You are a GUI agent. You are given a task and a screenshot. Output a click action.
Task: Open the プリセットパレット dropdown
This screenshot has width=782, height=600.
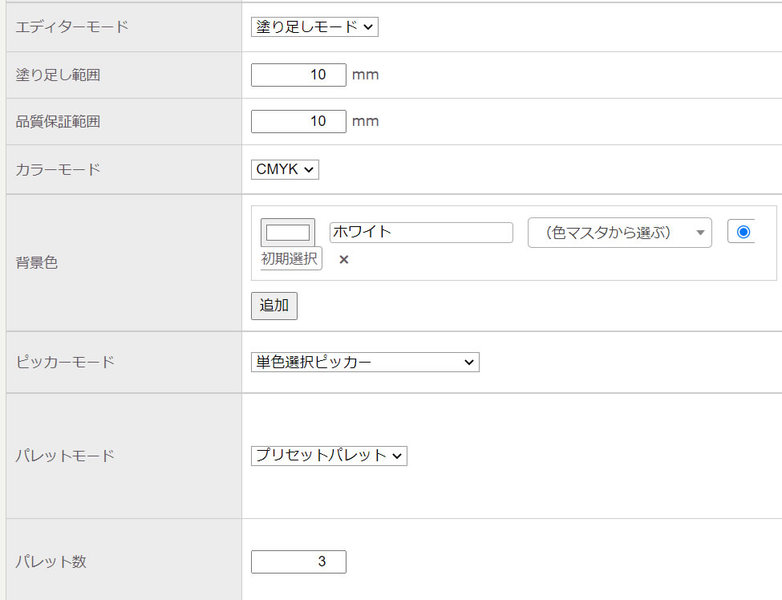point(329,456)
